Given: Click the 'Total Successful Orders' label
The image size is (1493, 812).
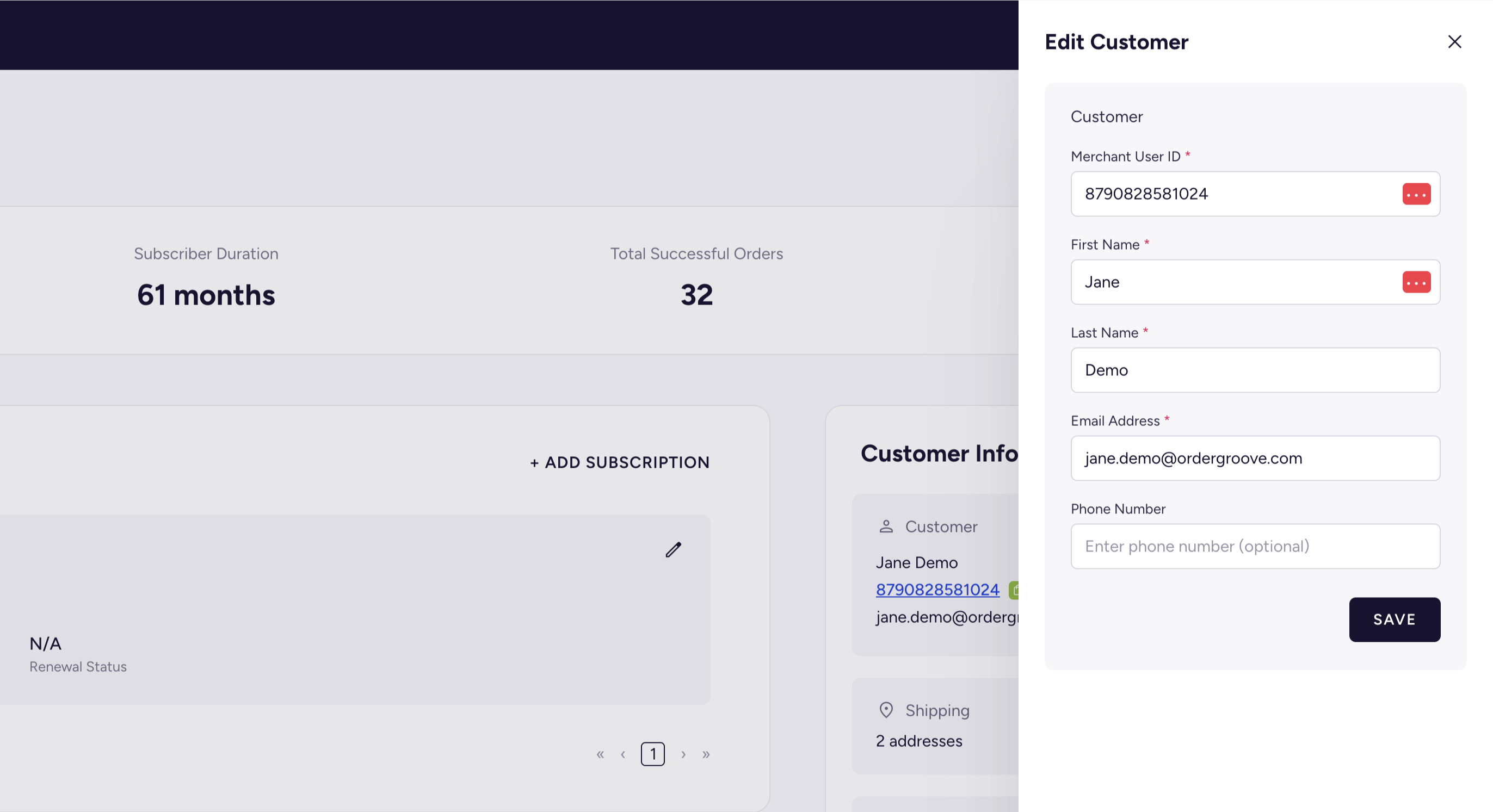Looking at the screenshot, I should pos(696,253).
